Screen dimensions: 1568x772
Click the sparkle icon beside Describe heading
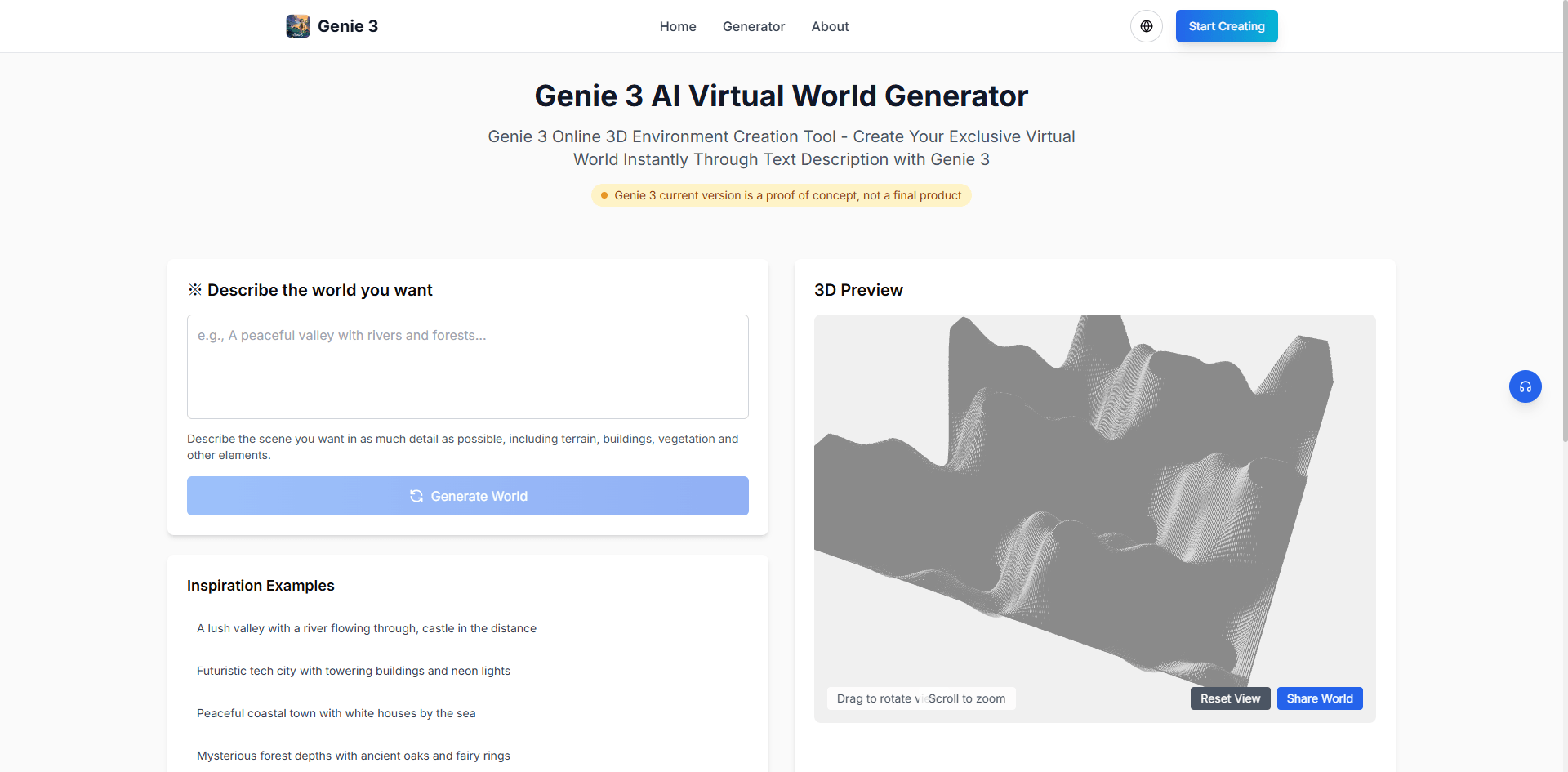pos(195,290)
